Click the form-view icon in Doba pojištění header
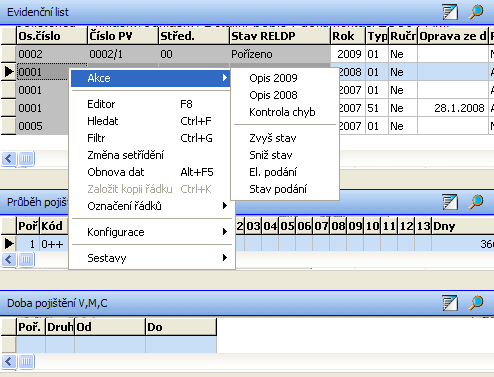The width and height of the screenshot is (494, 377). point(450,303)
